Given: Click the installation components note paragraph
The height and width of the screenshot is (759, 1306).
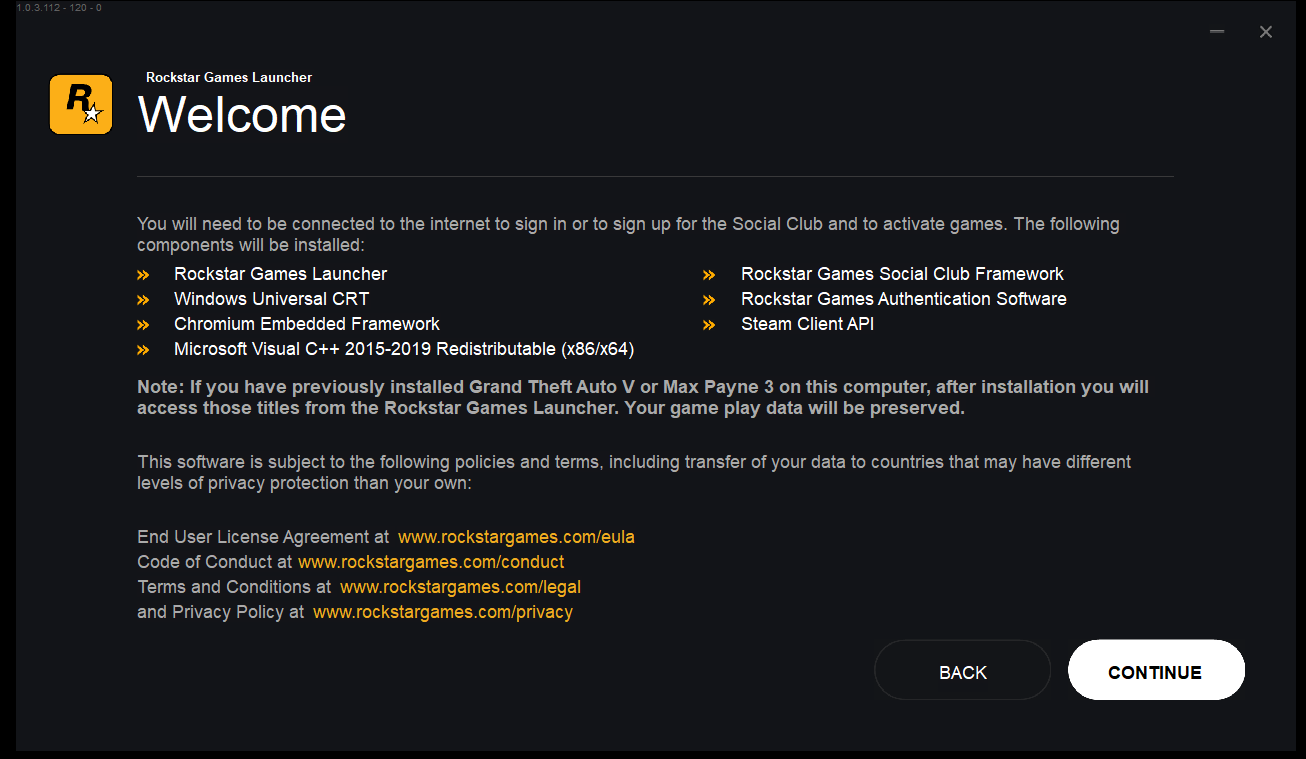Looking at the screenshot, I should point(628,234).
